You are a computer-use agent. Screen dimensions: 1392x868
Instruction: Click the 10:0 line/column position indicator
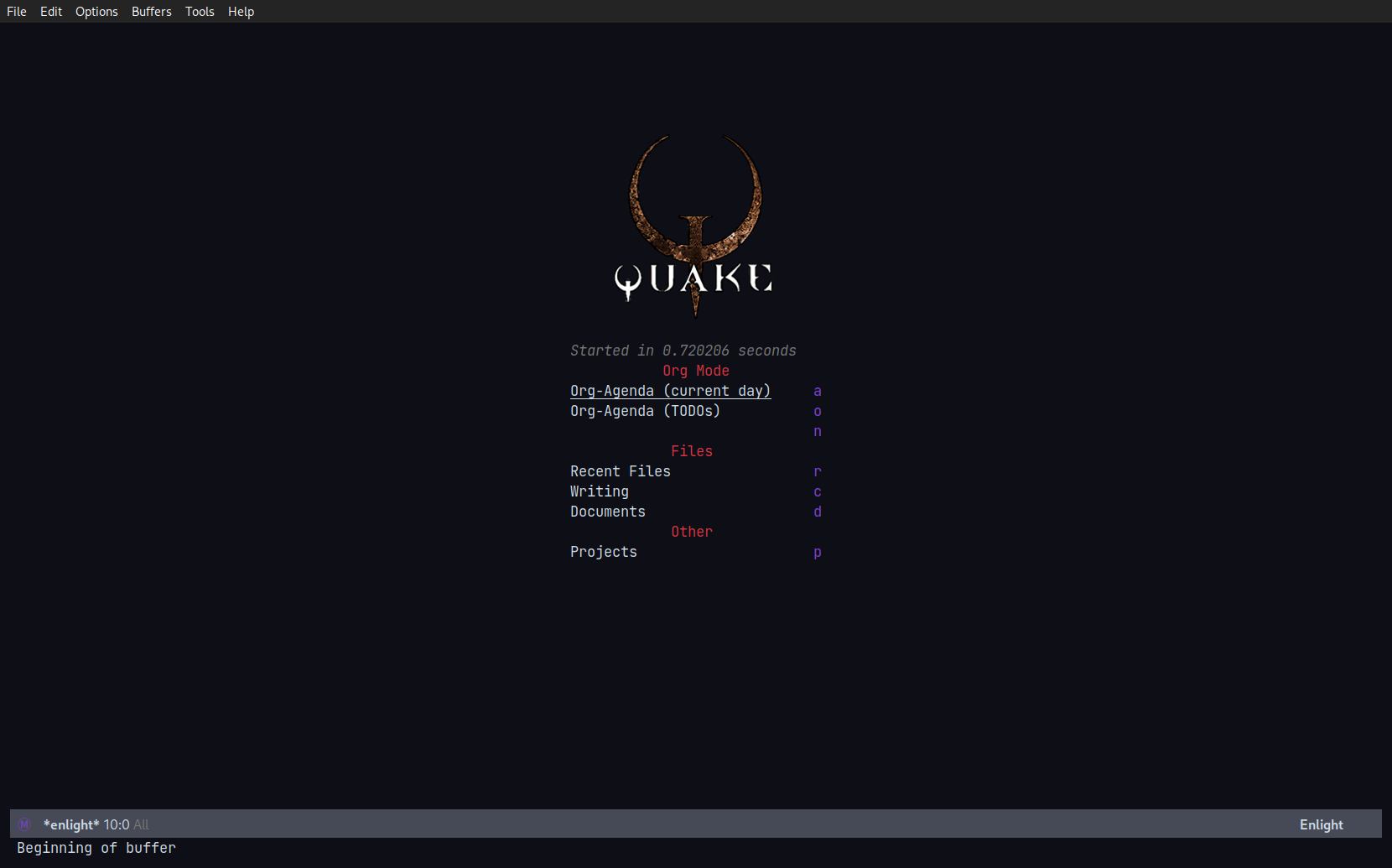pyautogui.click(x=117, y=824)
